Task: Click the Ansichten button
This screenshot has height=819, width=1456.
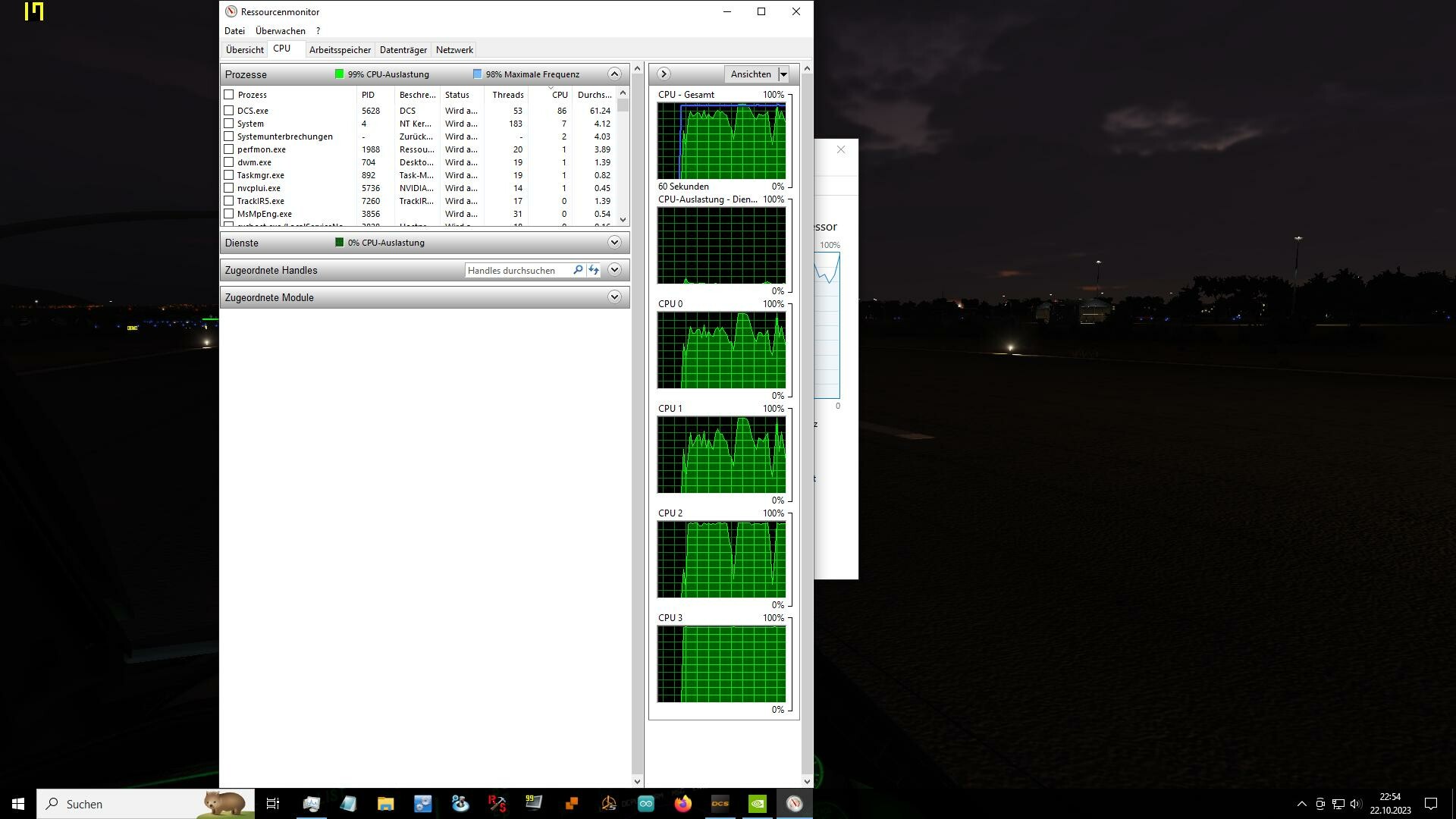Action: coord(751,74)
